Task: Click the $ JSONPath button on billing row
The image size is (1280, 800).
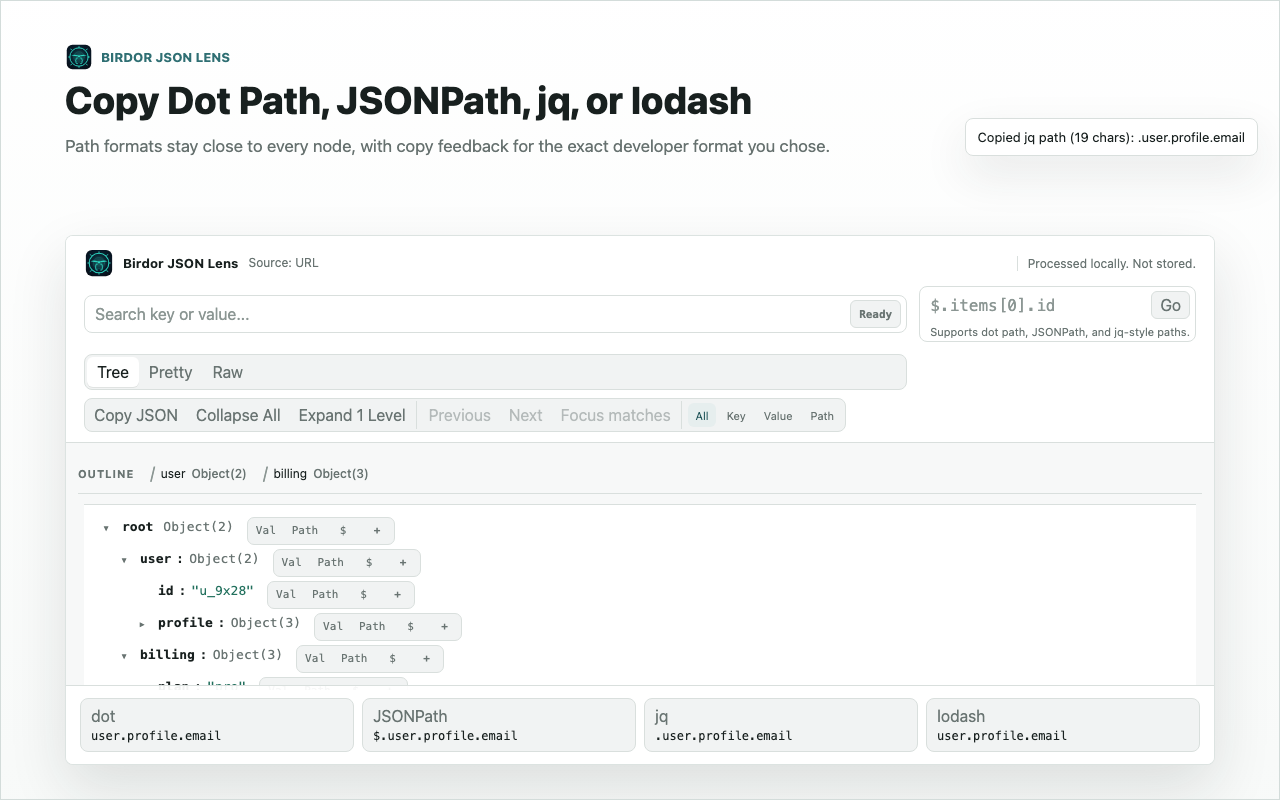Action: [392, 658]
